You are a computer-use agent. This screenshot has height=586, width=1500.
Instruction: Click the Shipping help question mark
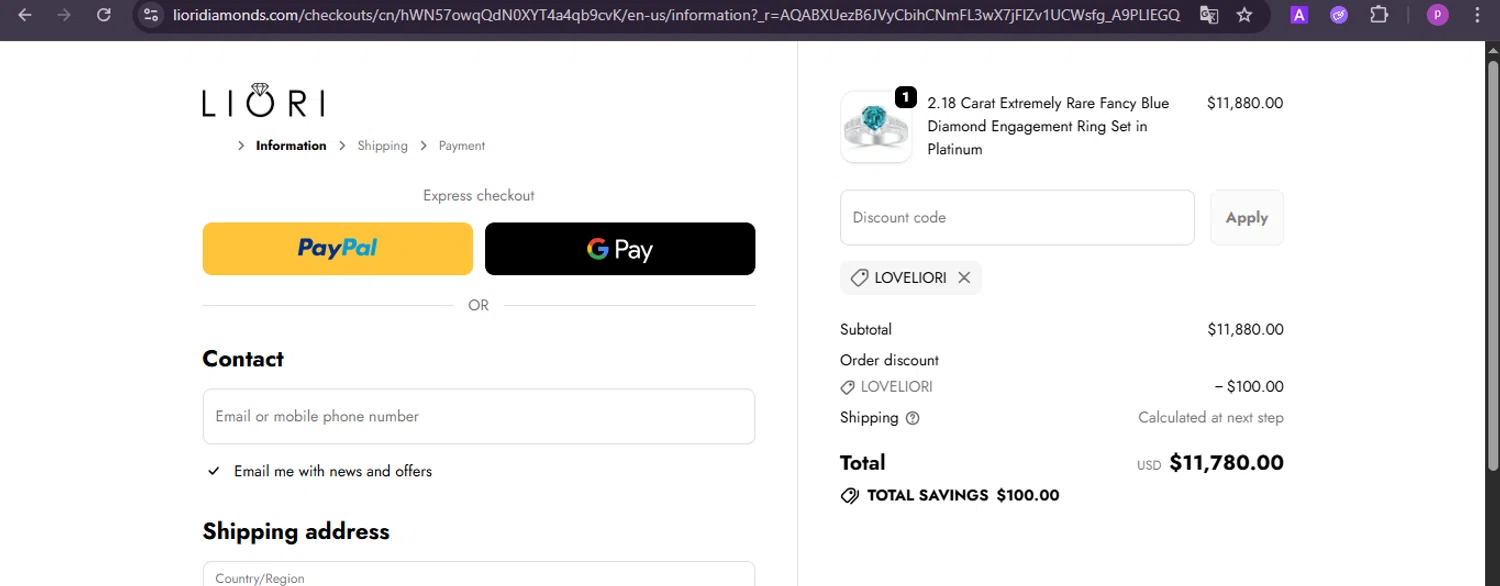click(912, 418)
